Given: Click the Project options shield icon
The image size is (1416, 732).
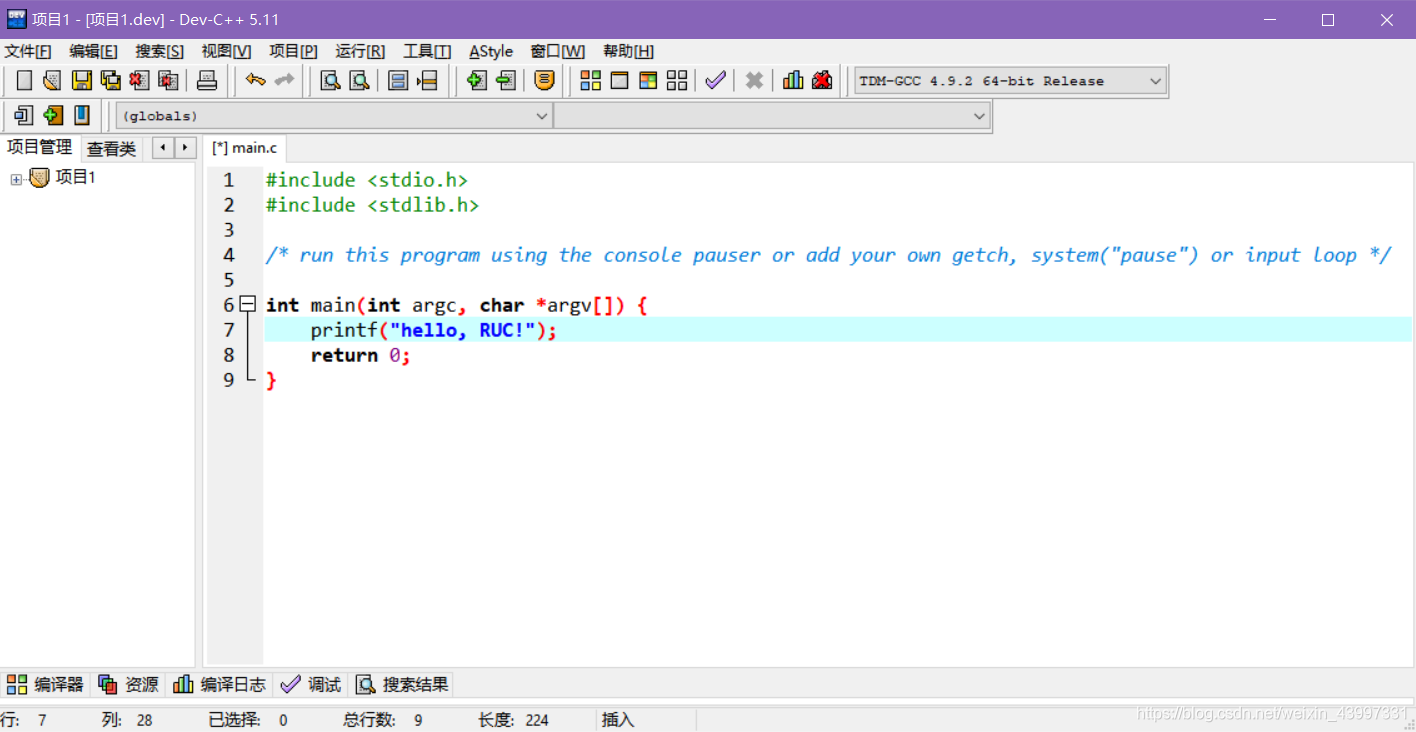Looking at the screenshot, I should [544, 81].
